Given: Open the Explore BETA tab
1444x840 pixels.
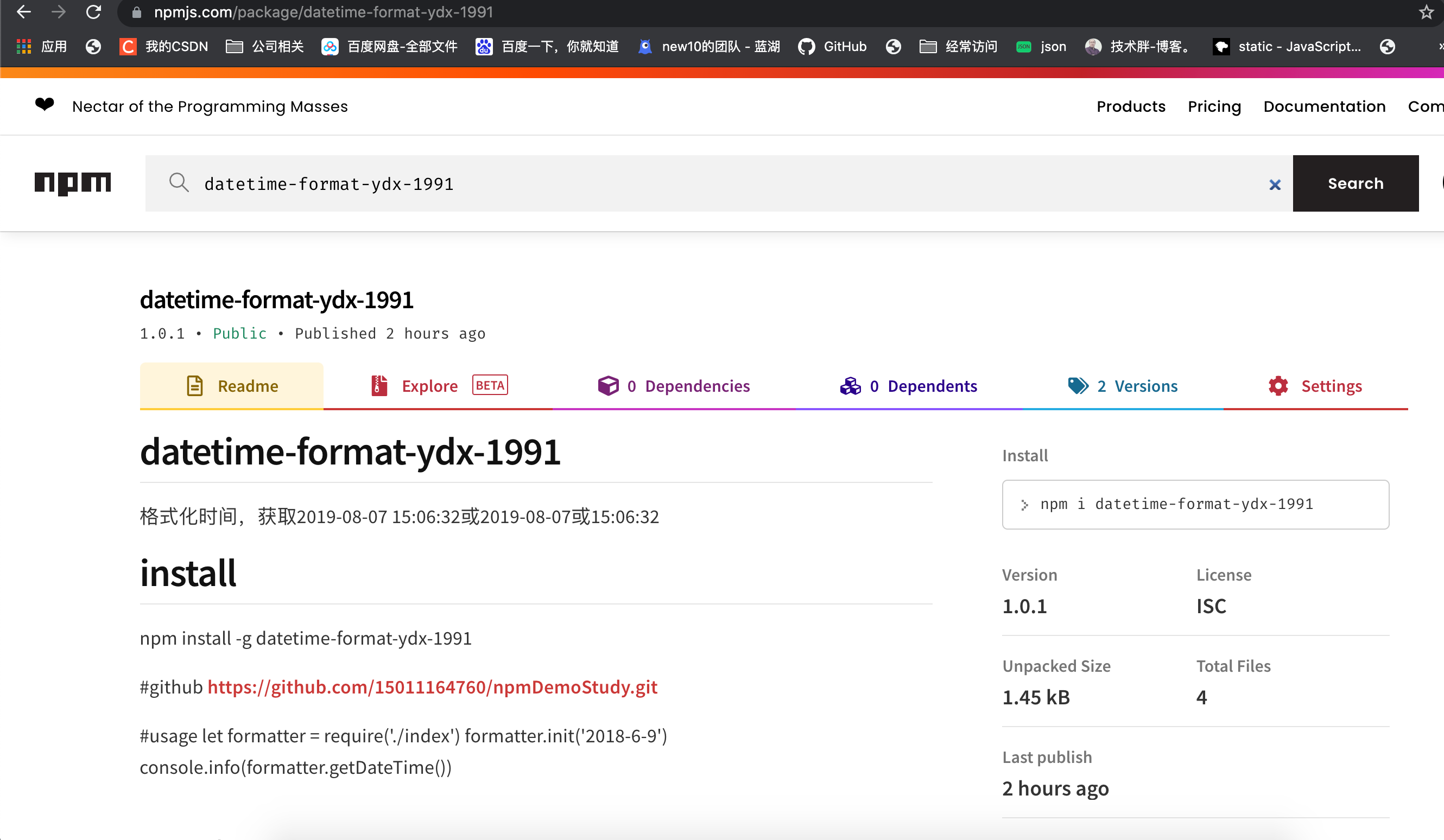Looking at the screenshot, I should [x=439, y=386].
